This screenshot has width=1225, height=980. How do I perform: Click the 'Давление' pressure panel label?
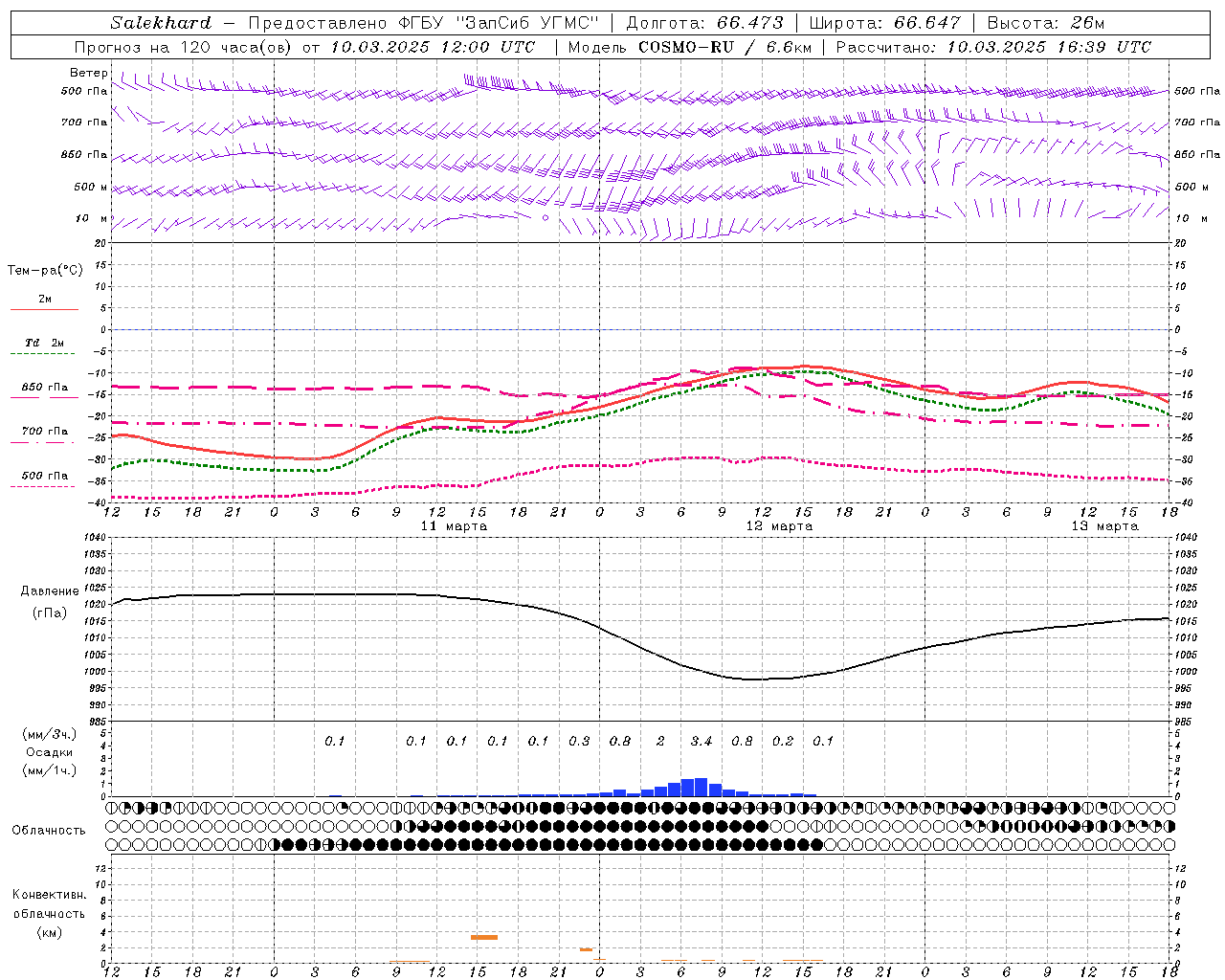pos(50,591)
